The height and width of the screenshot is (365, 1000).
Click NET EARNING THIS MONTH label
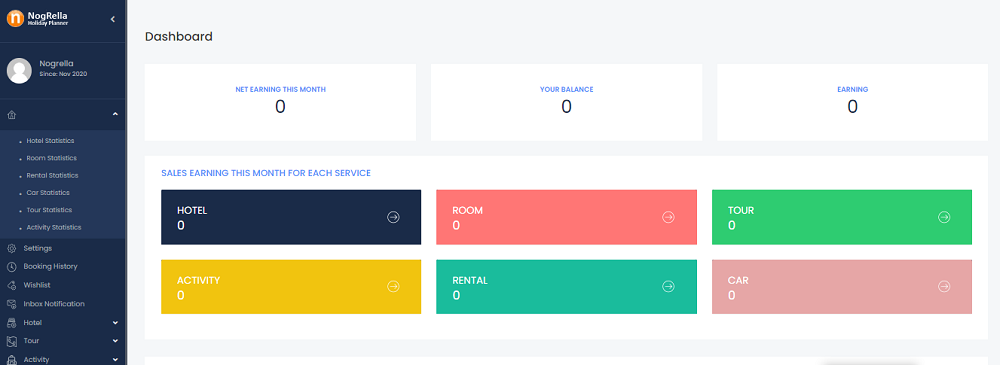tap(281, 89)
